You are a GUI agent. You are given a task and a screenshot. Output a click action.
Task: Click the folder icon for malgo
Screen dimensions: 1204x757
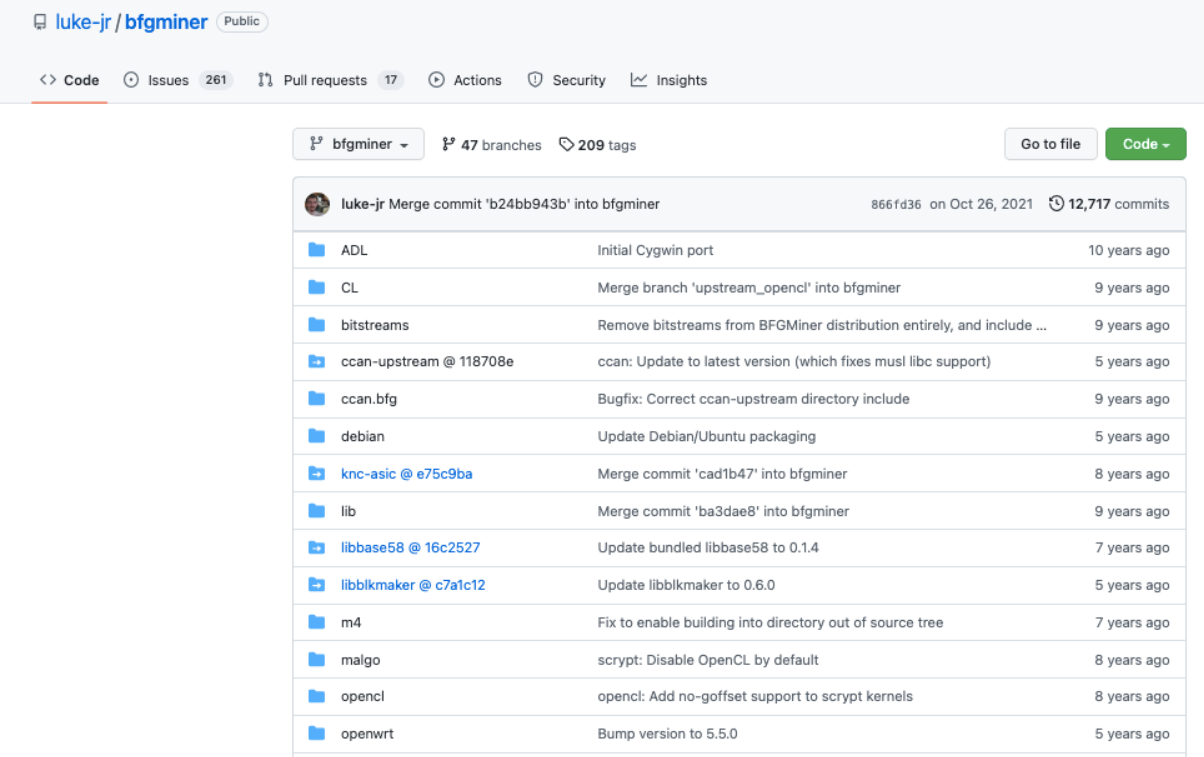tap(317, 660)
